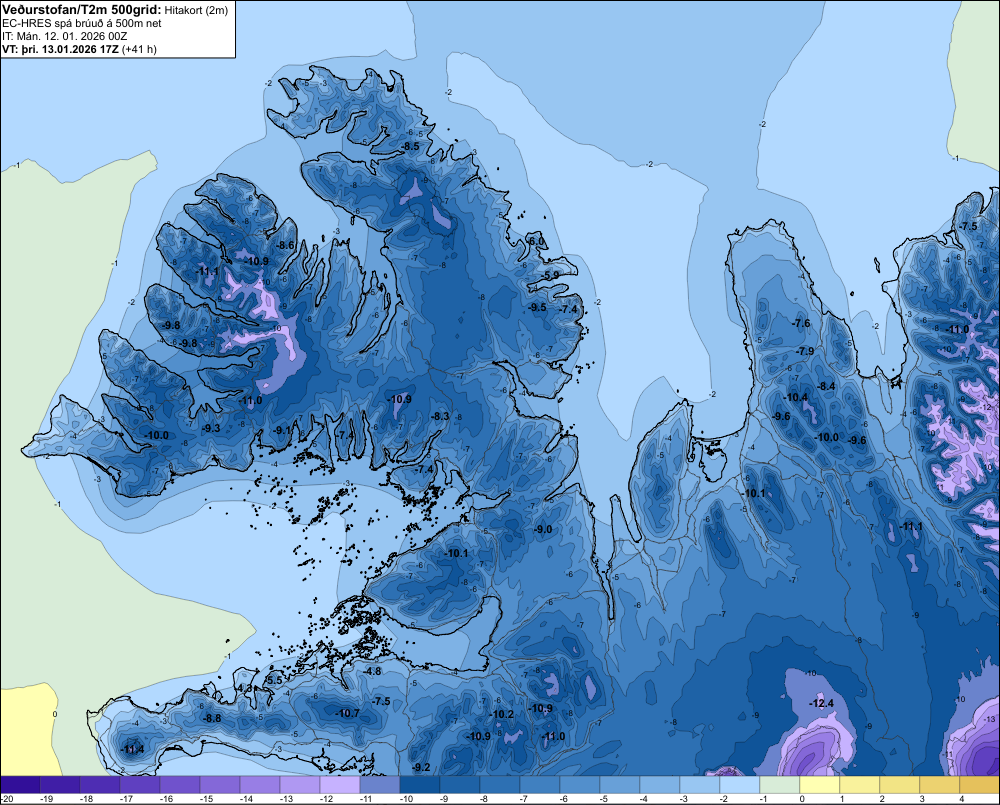This screenshot has width=1000, height=805.
Task: Click the -8.4 temperature value
Action: point(827,386)
